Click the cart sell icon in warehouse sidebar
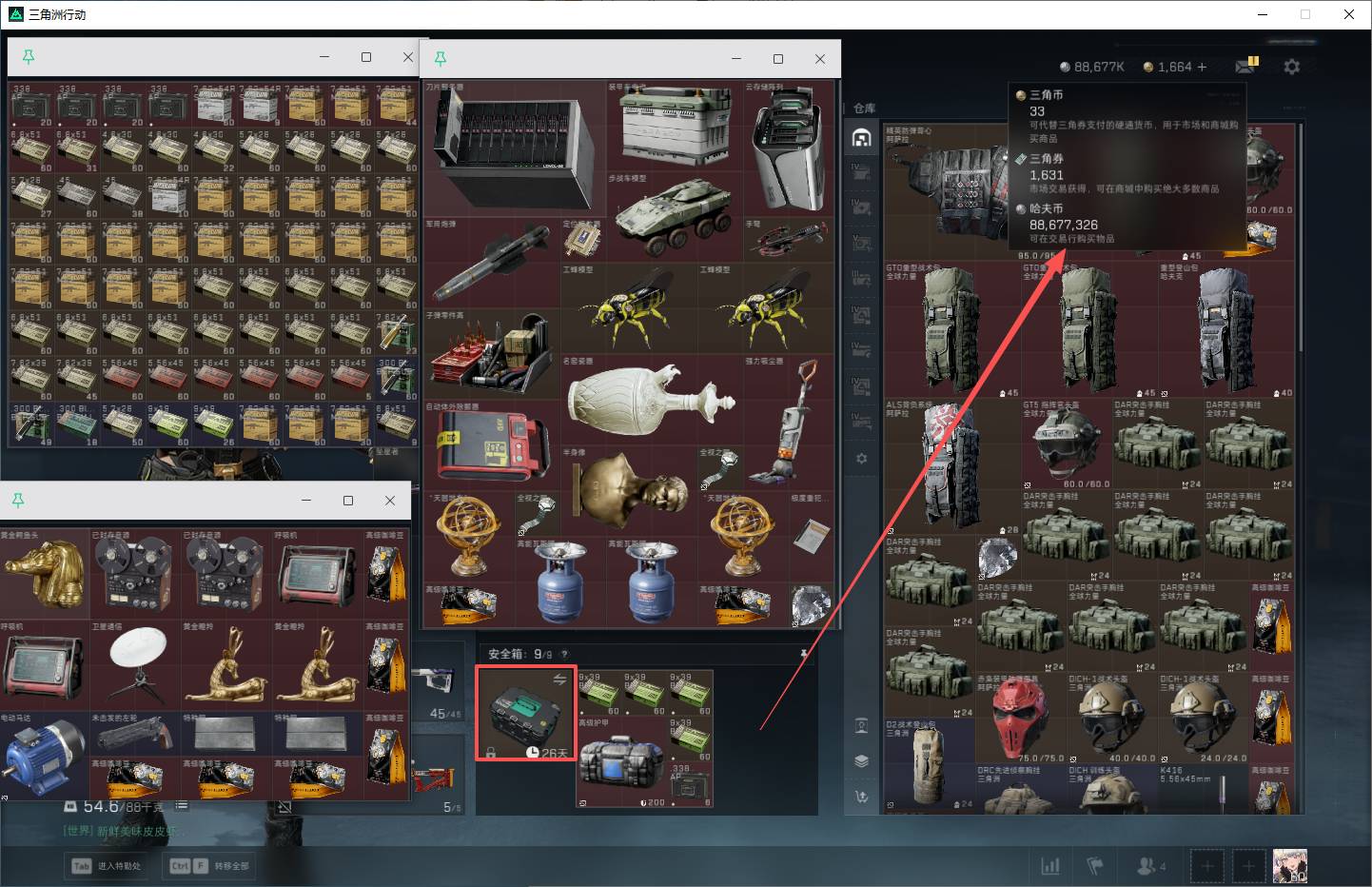 (x=861, y=797)
